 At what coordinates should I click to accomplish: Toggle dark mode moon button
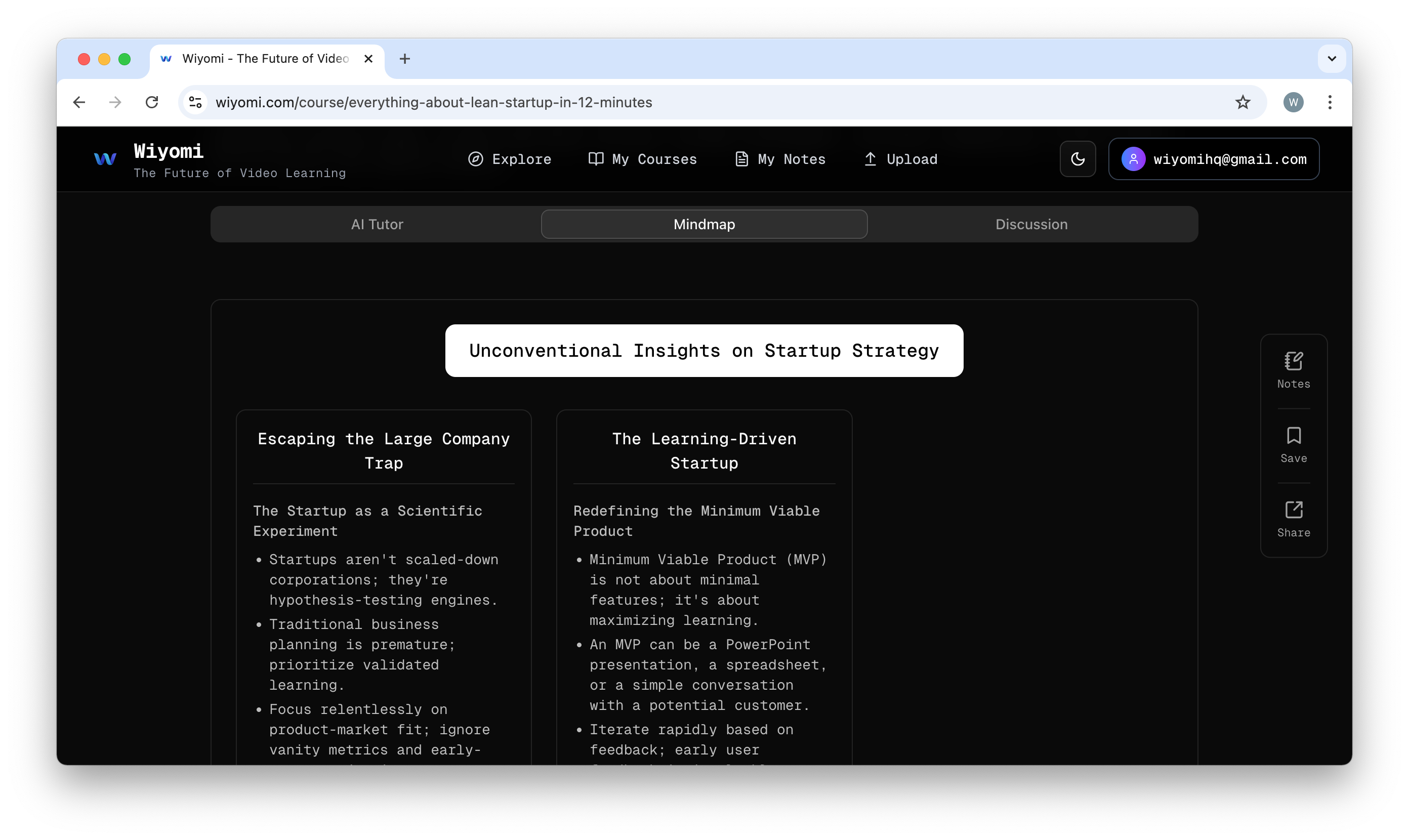pos(1078,159)
